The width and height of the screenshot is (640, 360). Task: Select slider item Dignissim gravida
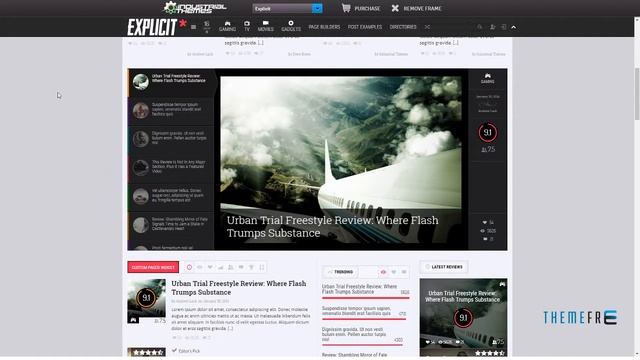(171, 139)
